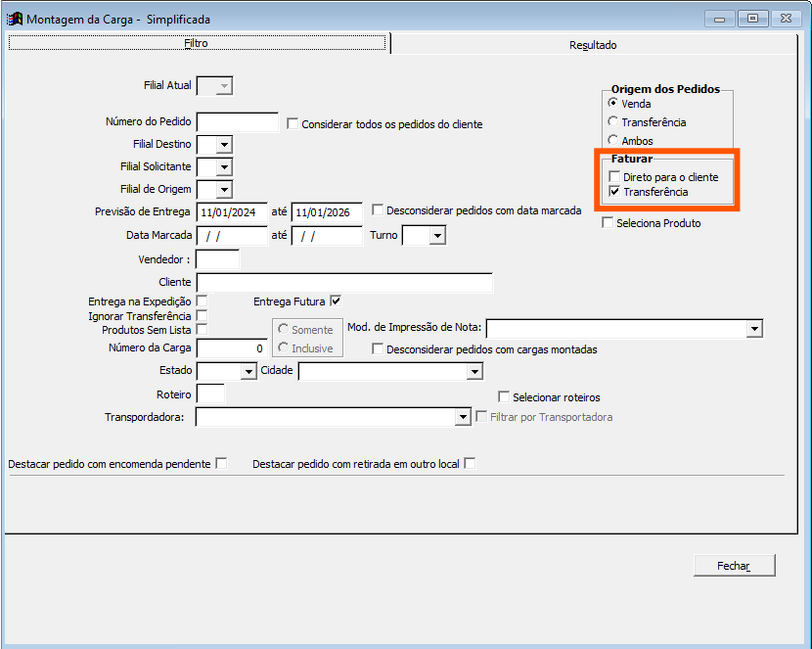812x649 pixels.
Task: Switch to the Resultado tab
Action: click(x=593, y=45)
